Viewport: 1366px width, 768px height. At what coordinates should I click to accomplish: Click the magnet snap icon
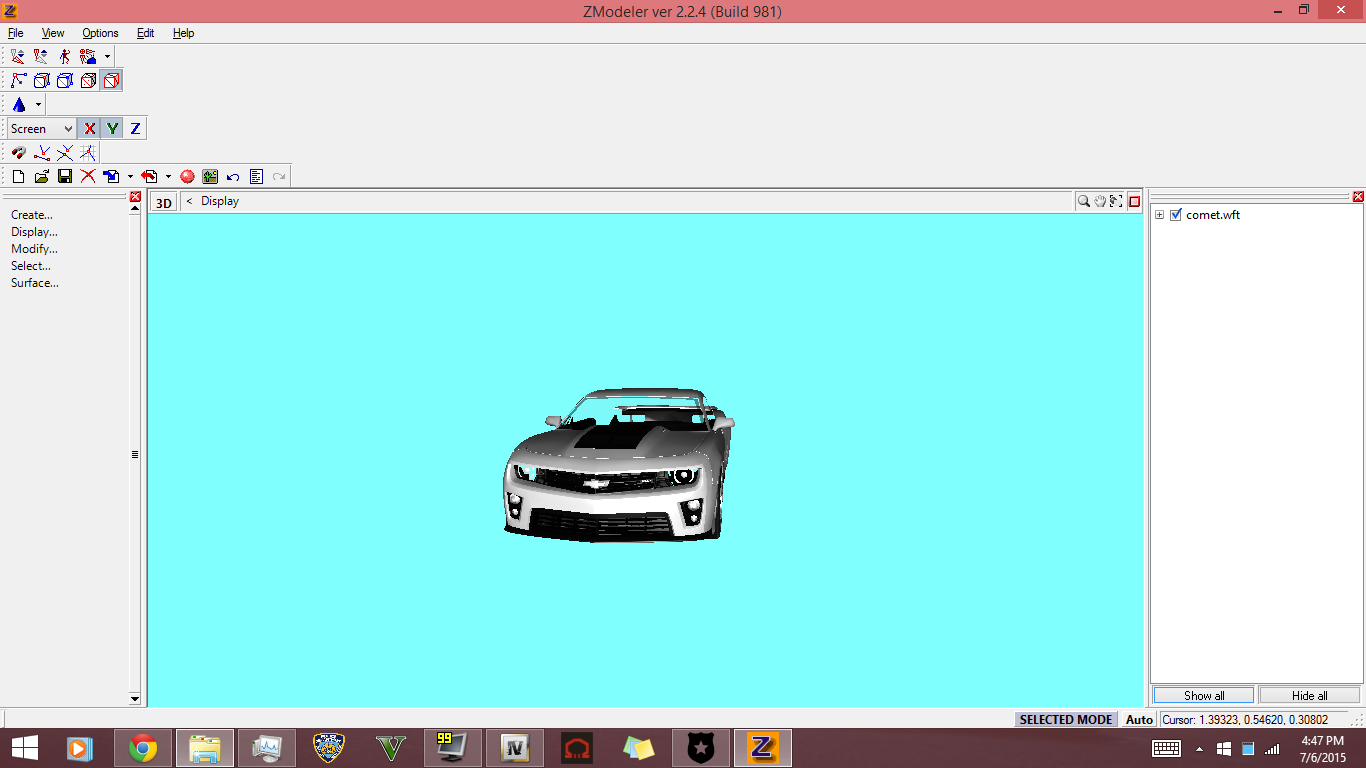click(18, 153)
